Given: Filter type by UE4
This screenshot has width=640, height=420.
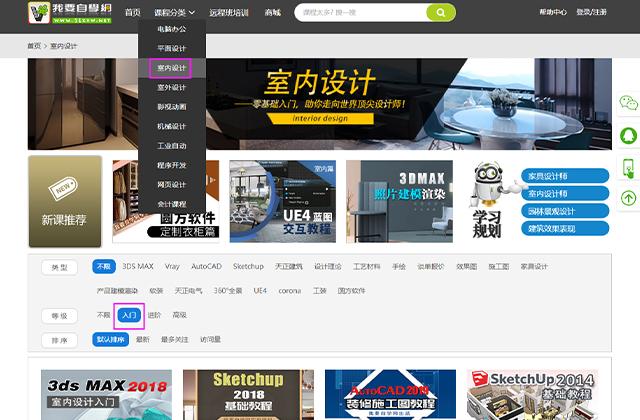Looking at the screenshot, I should click(260, 291).
